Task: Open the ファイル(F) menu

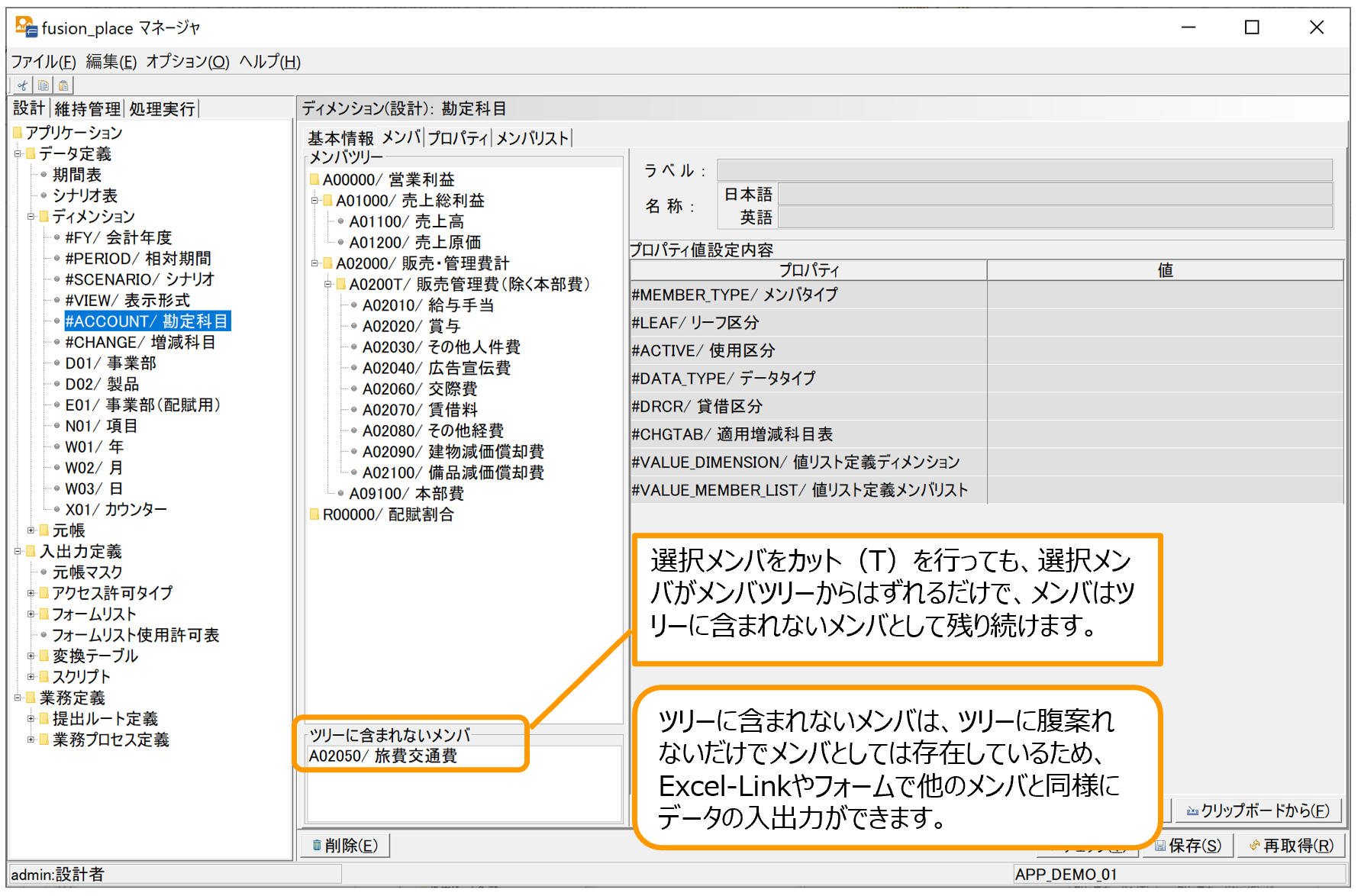Action: 44,62
